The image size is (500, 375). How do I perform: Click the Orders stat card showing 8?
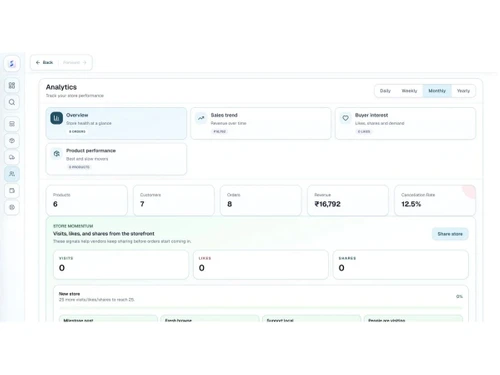261,200
